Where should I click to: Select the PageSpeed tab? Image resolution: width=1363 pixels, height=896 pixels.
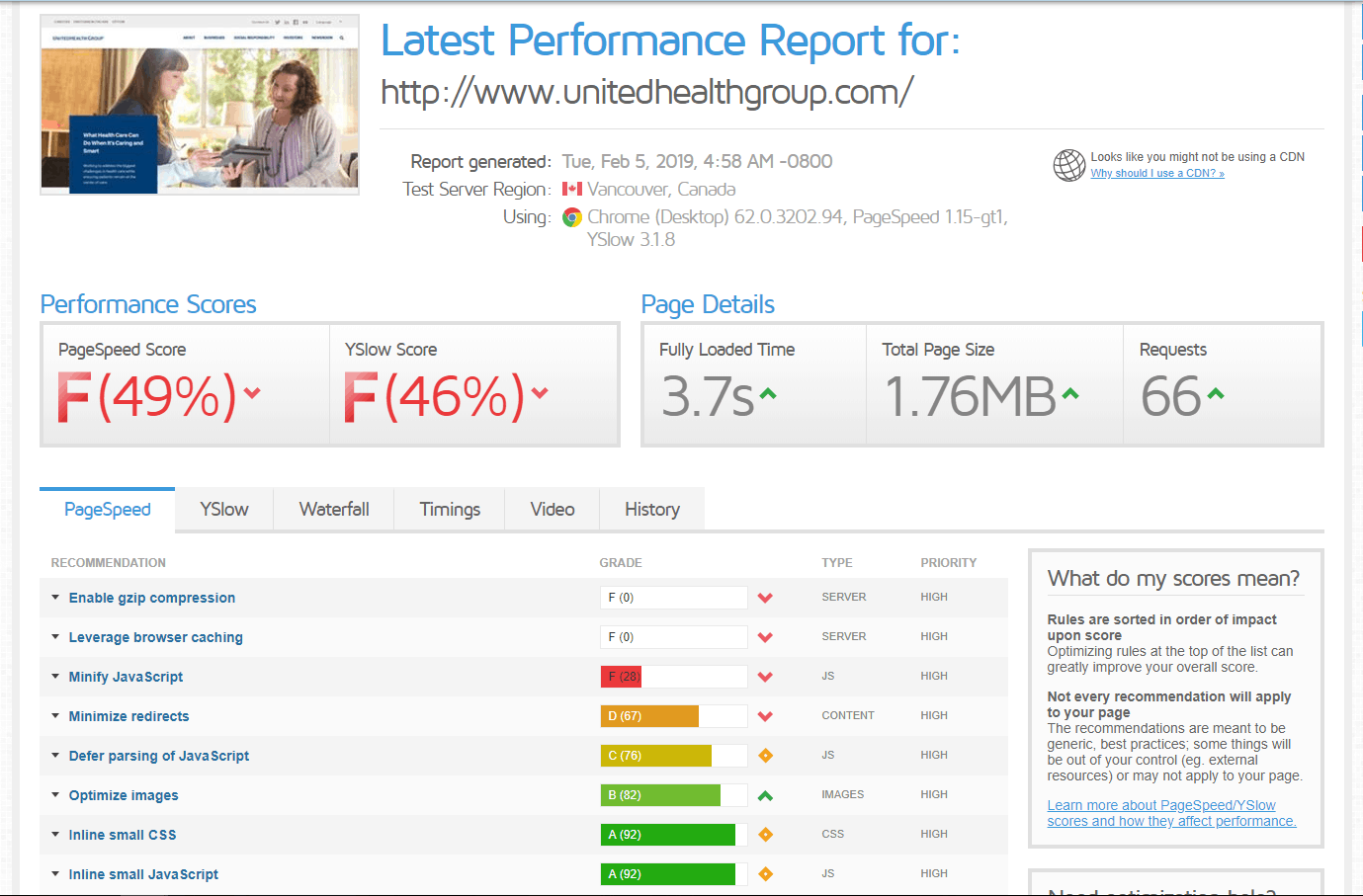tap(108, 510)
